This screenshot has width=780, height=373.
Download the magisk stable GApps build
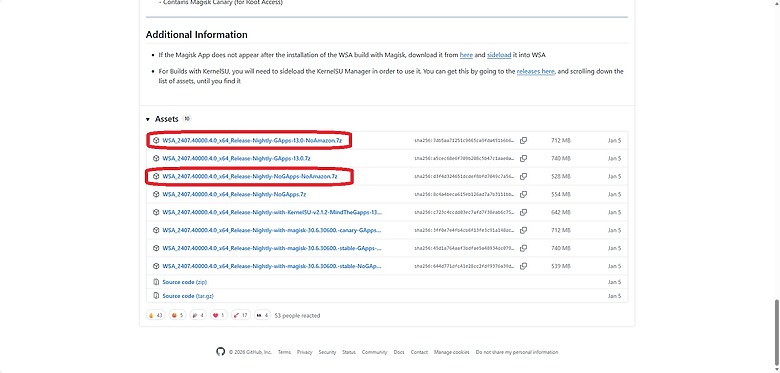(272, 248)
